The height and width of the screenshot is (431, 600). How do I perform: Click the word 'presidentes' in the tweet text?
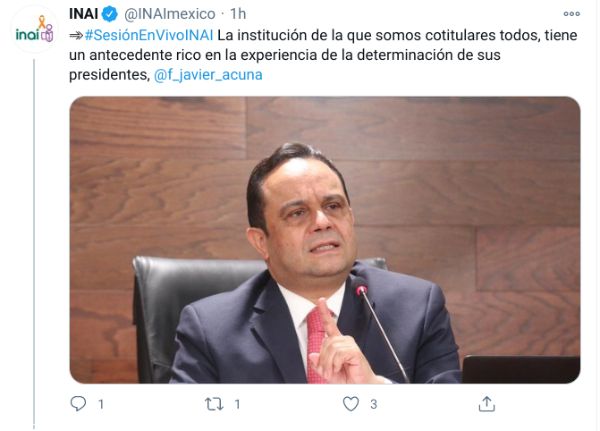108,75
